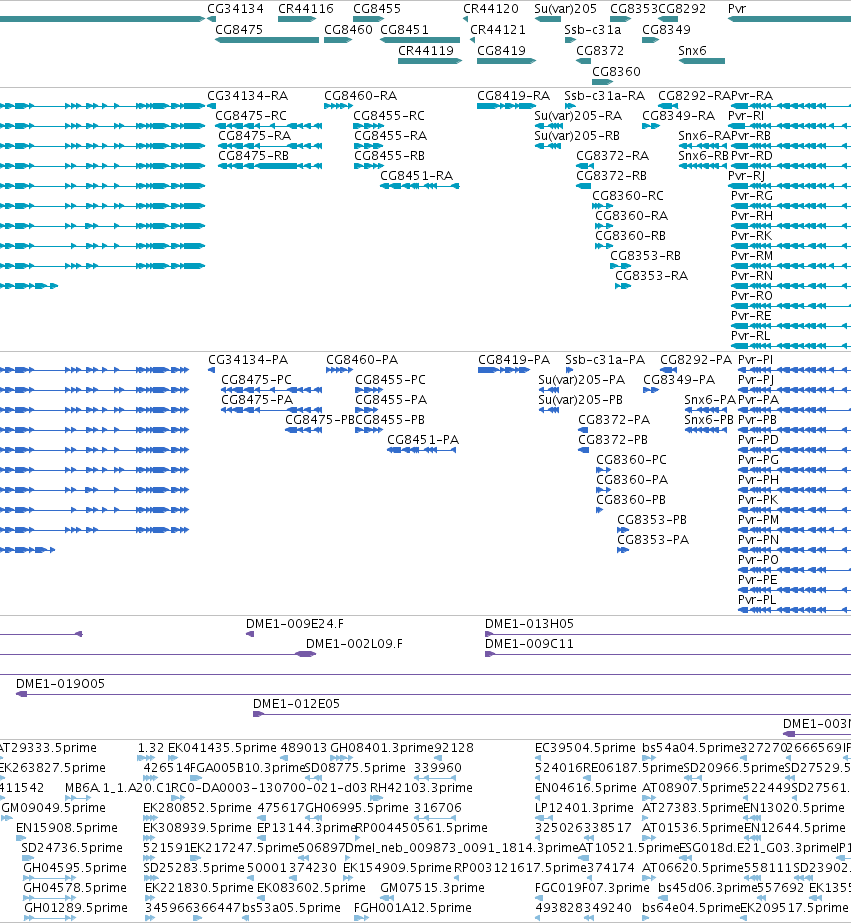This screenshot has height=923, width=851.
Task: Click the CR44116 gene label
Action: tap(305, 9)
